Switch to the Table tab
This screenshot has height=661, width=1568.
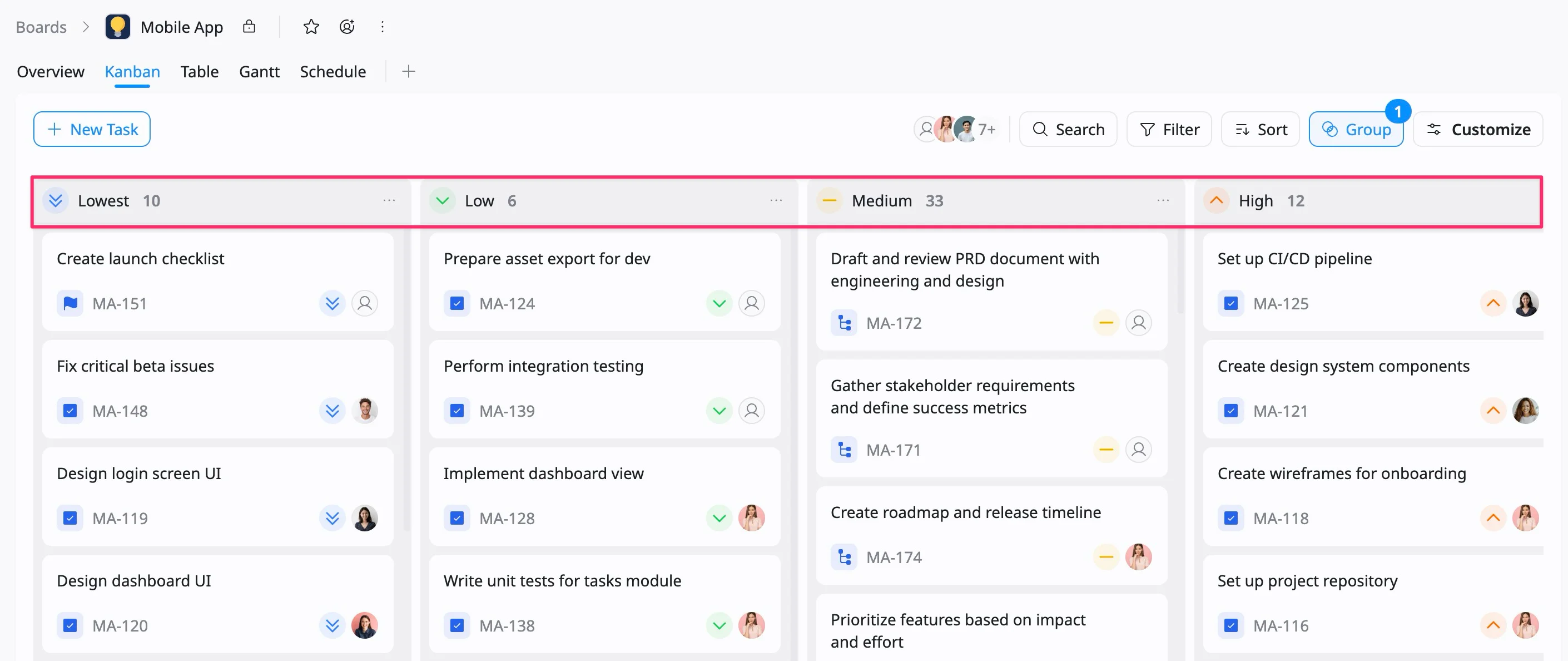[199, 72]
